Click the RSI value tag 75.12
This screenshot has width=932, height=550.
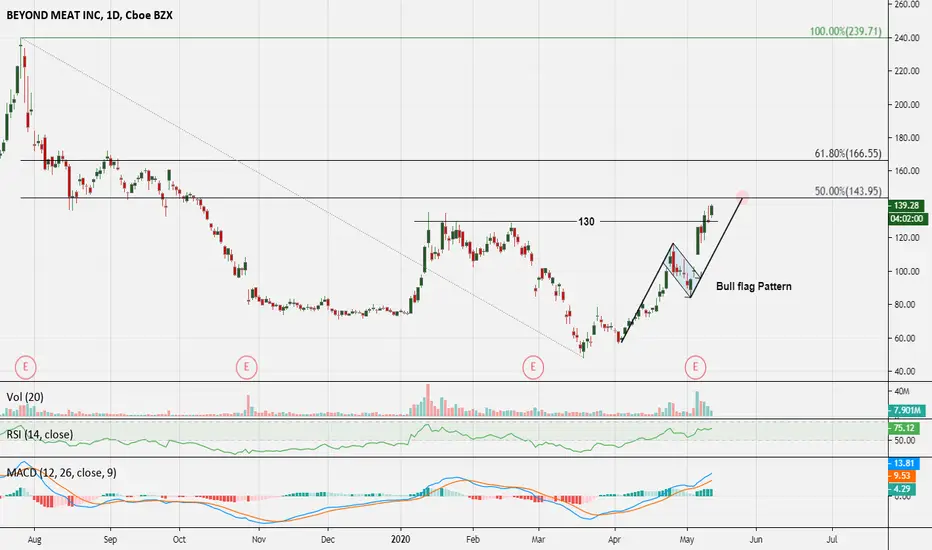point(904,428)
